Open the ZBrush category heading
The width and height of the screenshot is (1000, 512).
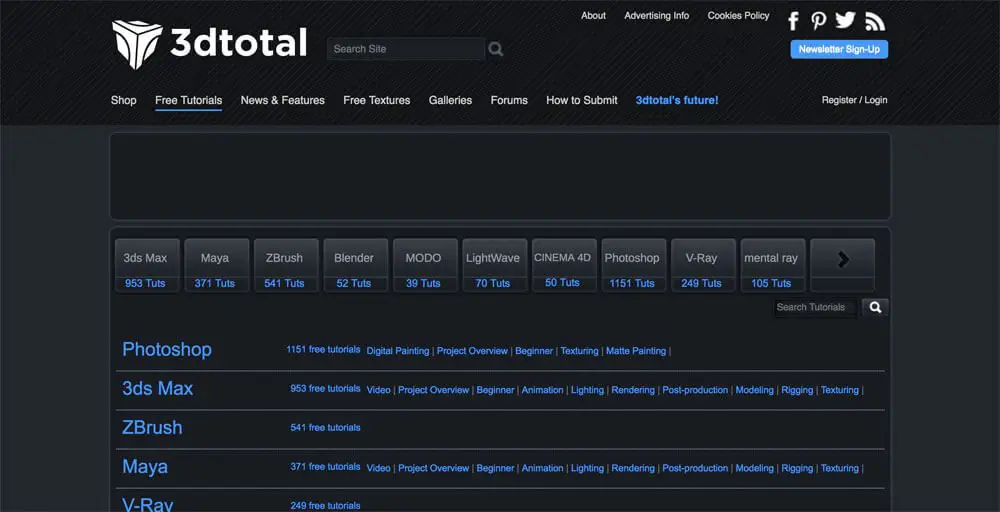(152, 427)
